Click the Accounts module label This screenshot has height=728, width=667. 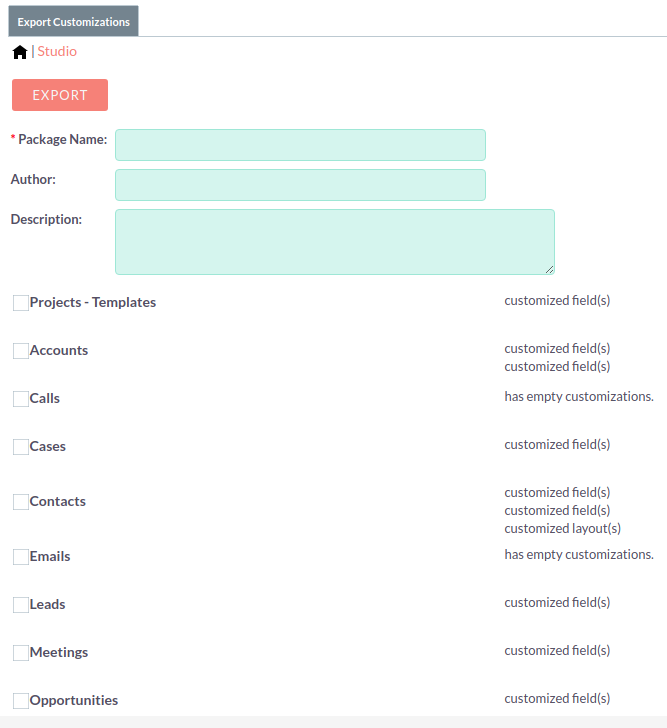[x=59, y=350]
